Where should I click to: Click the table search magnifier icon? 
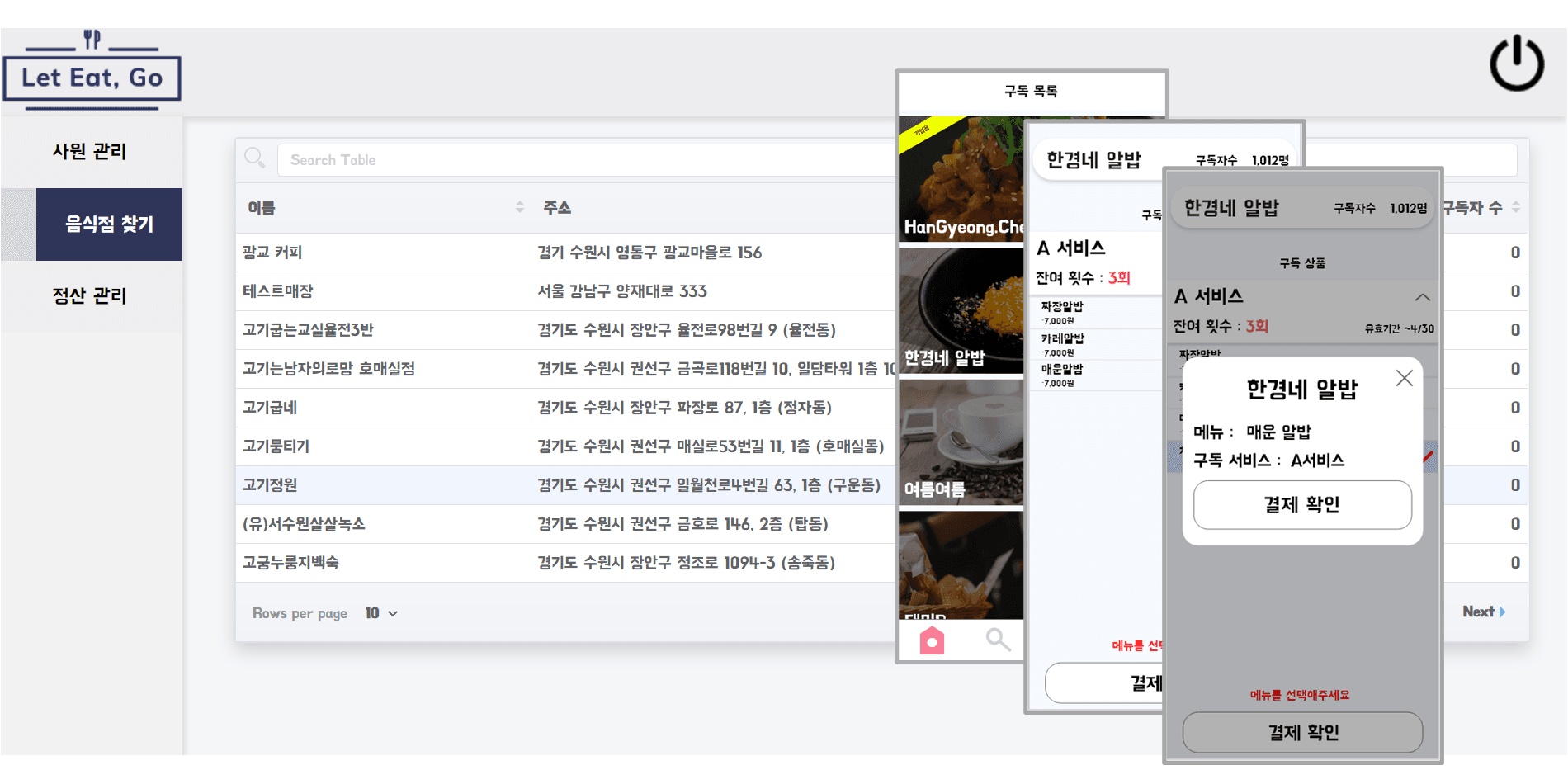[x=255, y=158]
